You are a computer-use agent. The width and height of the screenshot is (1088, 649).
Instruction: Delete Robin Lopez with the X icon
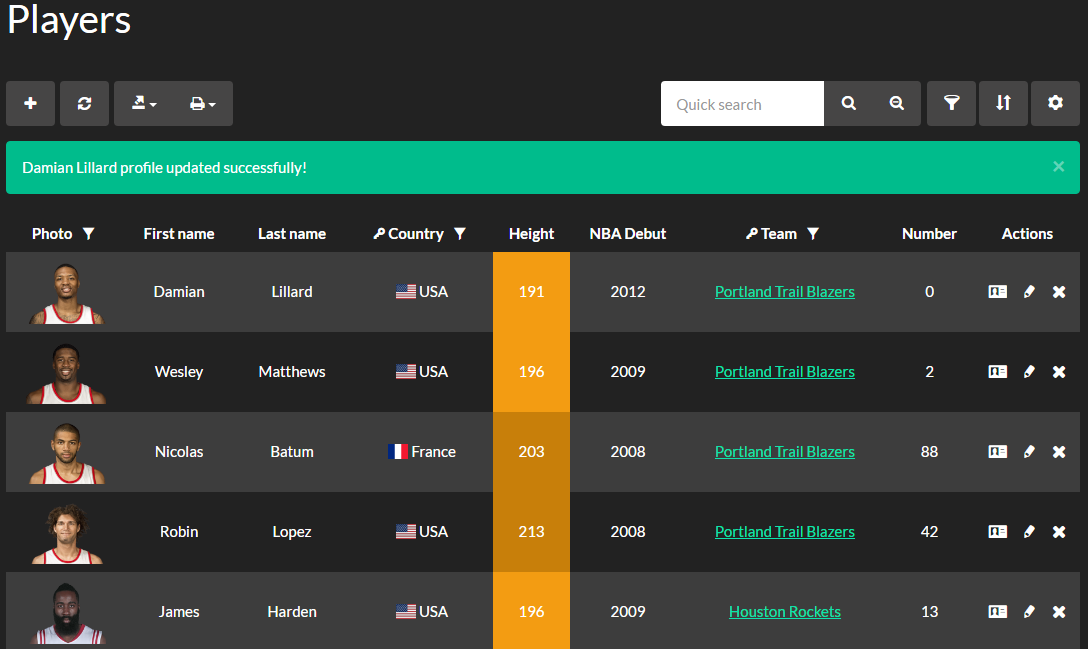pyautogui.click(x=1059, y=532)
